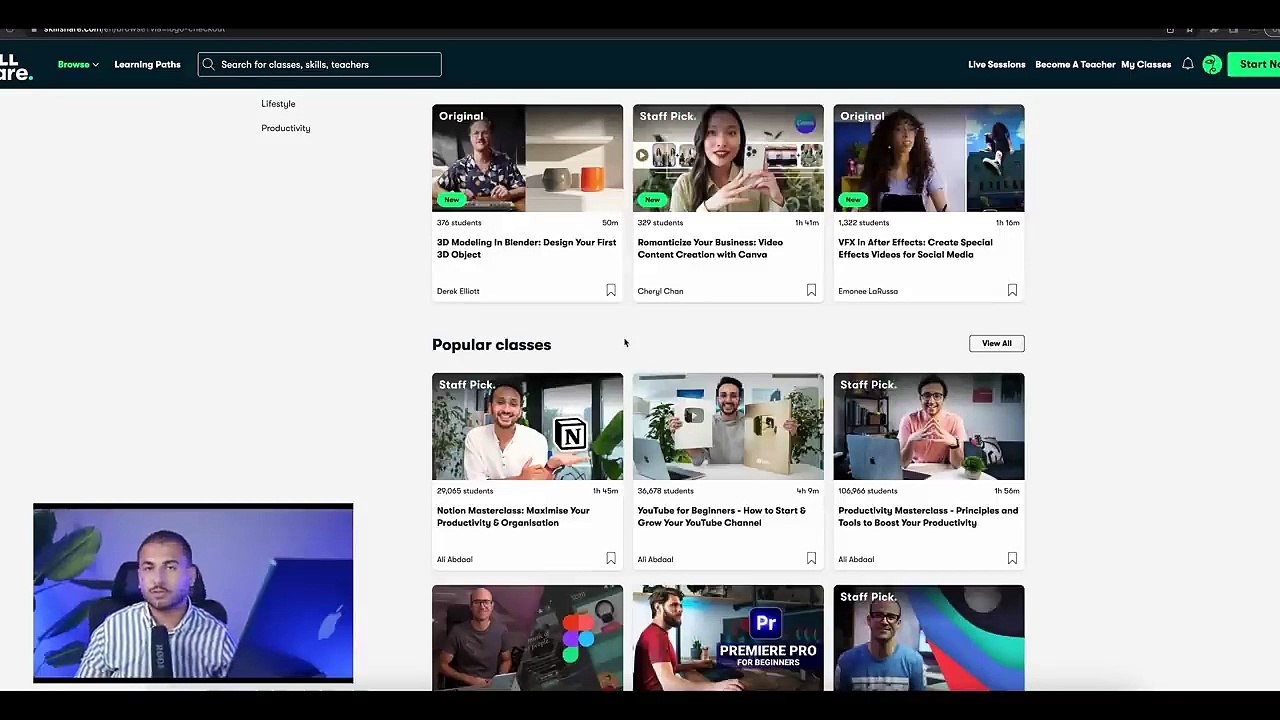This screenshot has height=720, width=1280.
Task: Open title '3D Modeling in Blender: Design Your First 3D Object'
Action: [x=526, y=248]
